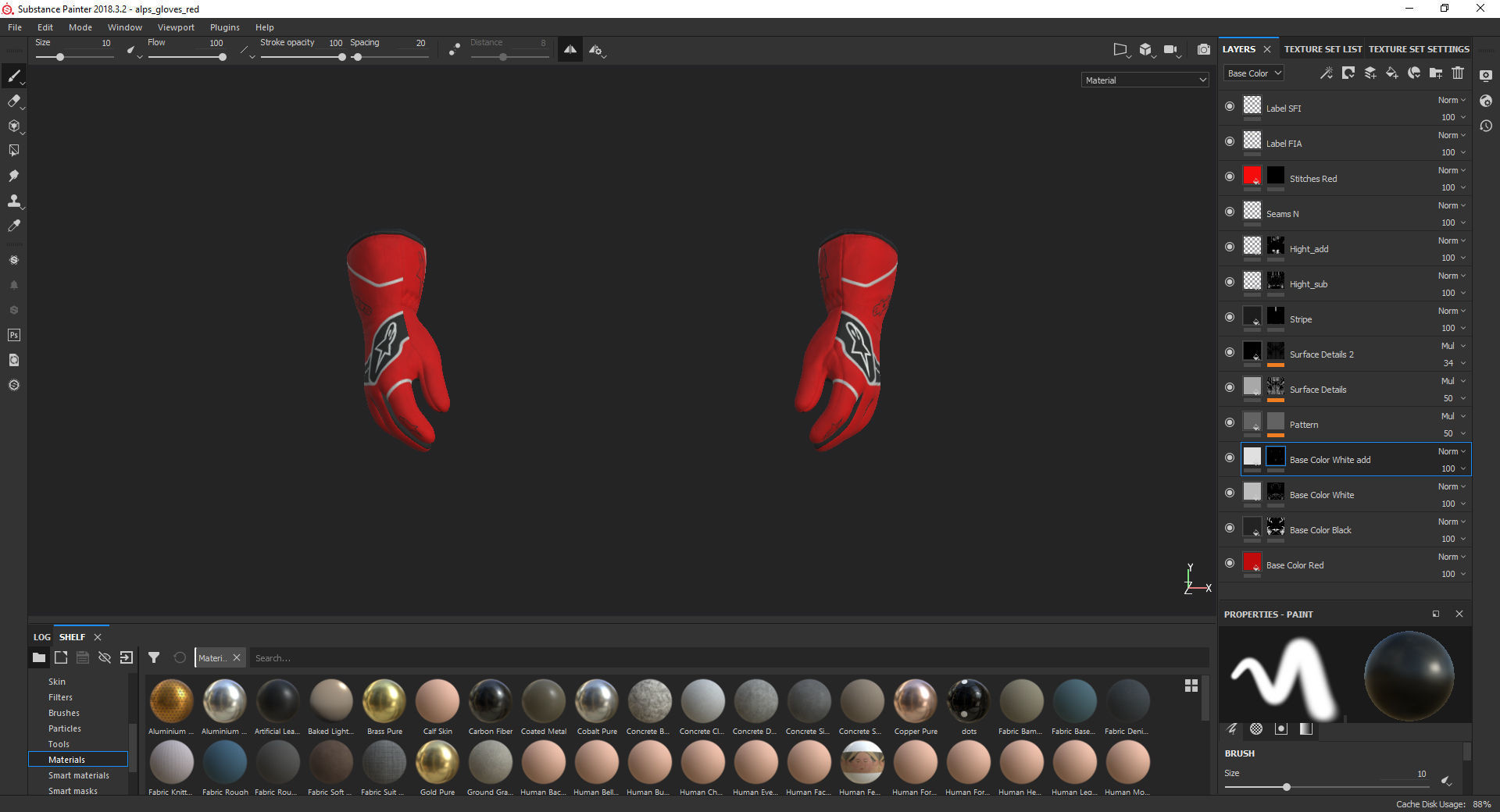
Task: Click the camera screenshot icon
Action: pos(1204,49)
